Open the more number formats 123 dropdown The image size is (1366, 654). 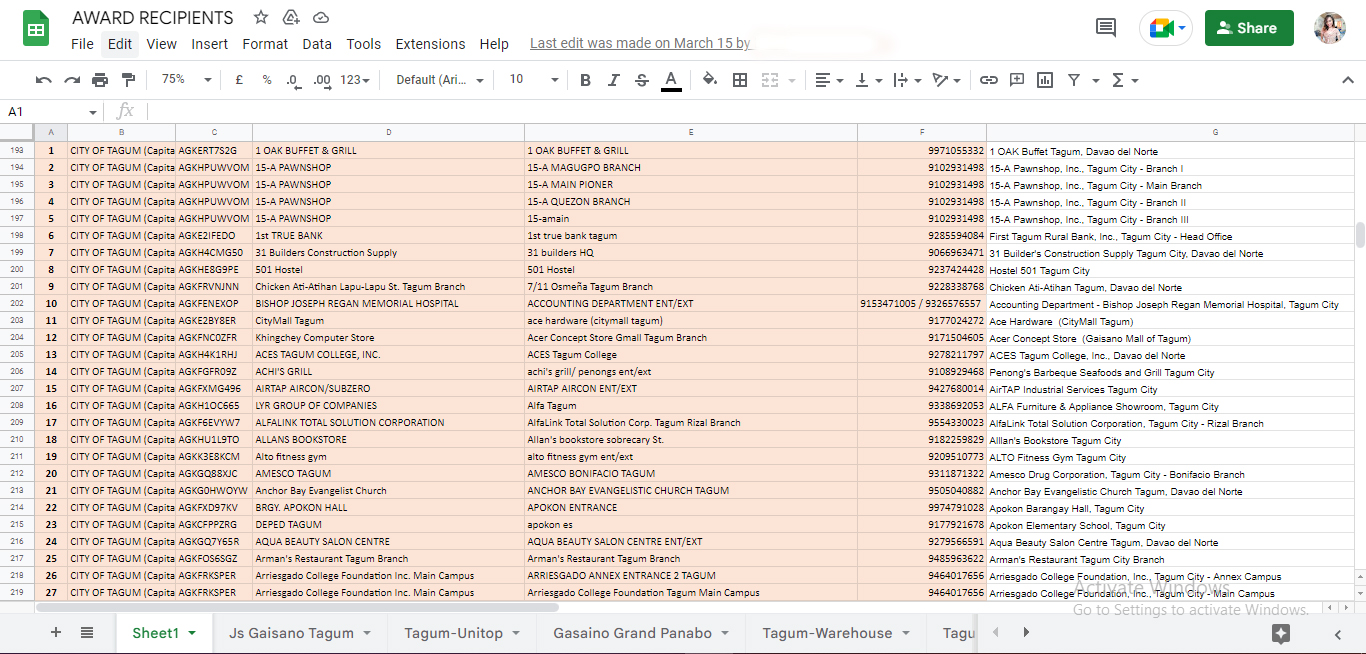[x=354, y=80]
